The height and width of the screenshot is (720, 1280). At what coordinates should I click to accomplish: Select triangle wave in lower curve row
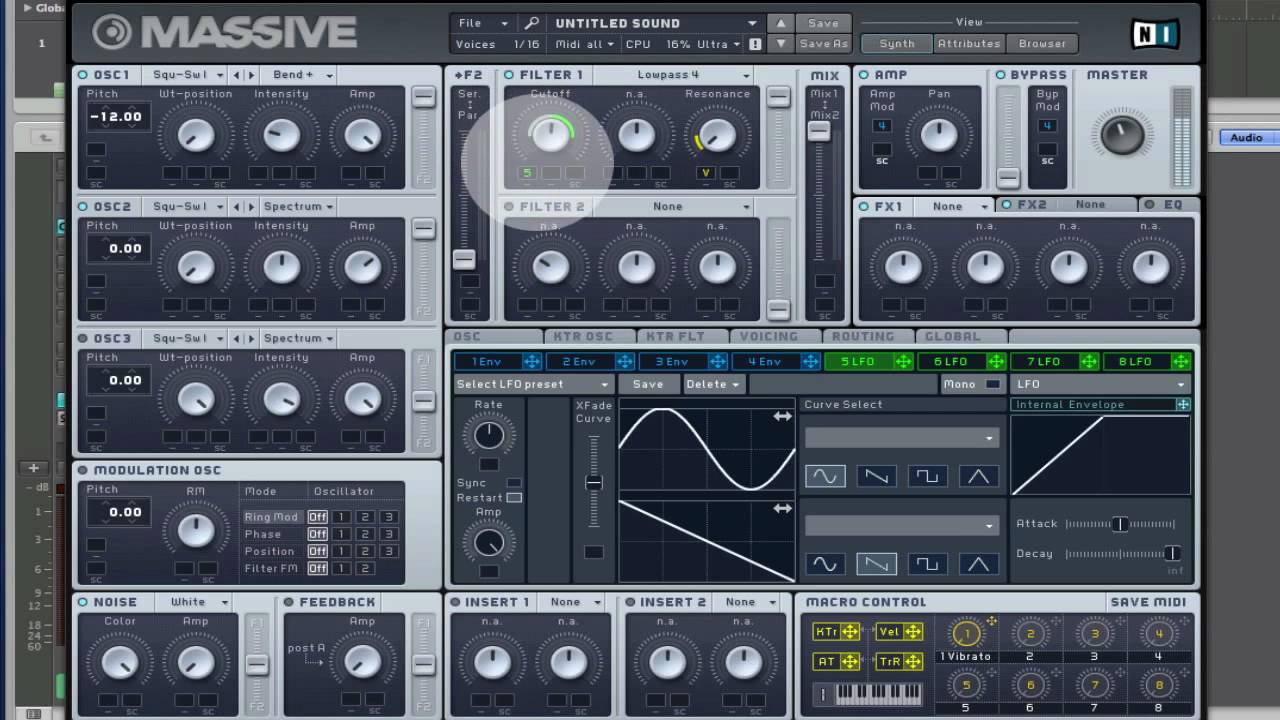click(x=978, y=564)
